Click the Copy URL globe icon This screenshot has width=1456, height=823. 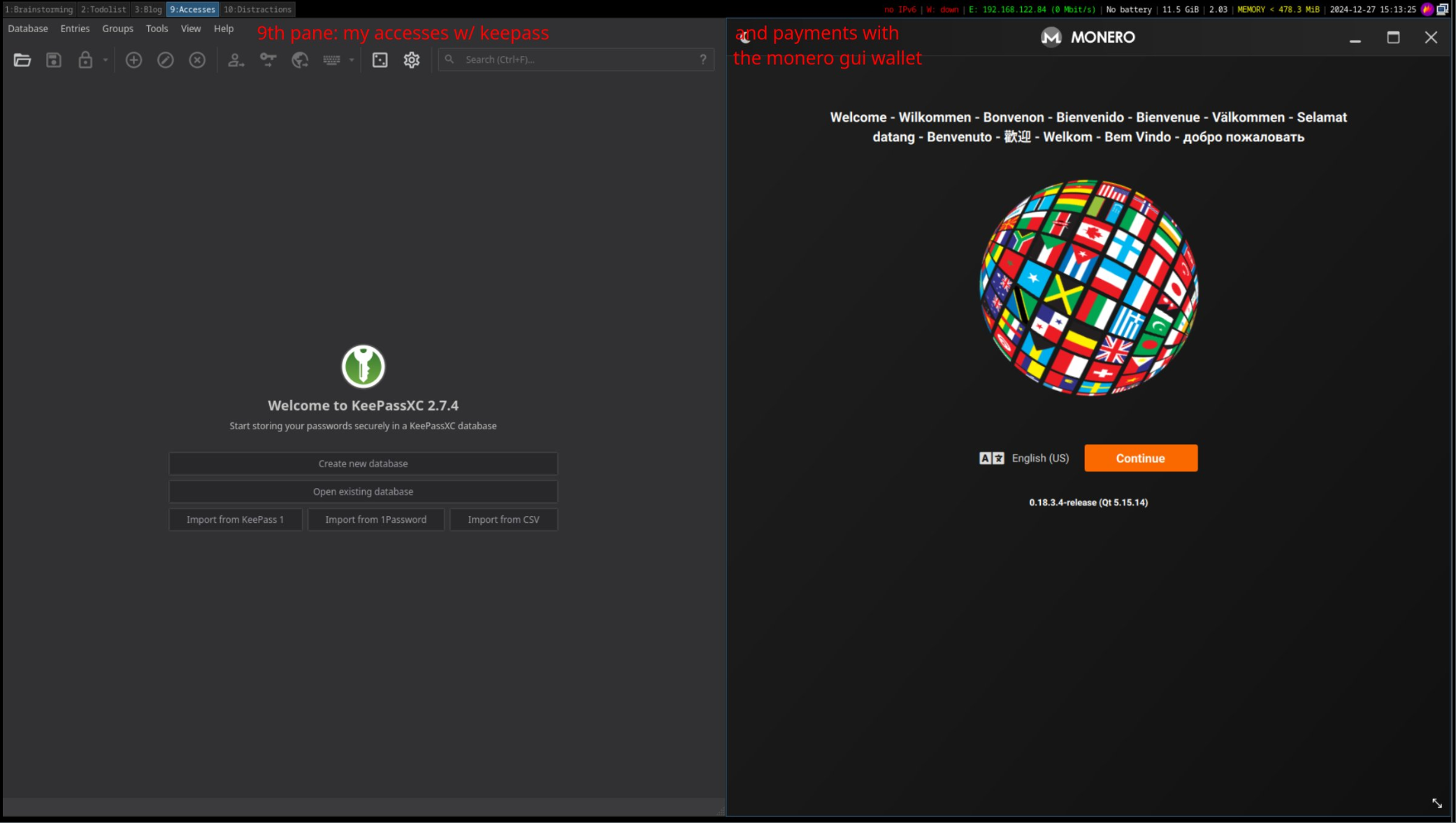tap(300, 60)
